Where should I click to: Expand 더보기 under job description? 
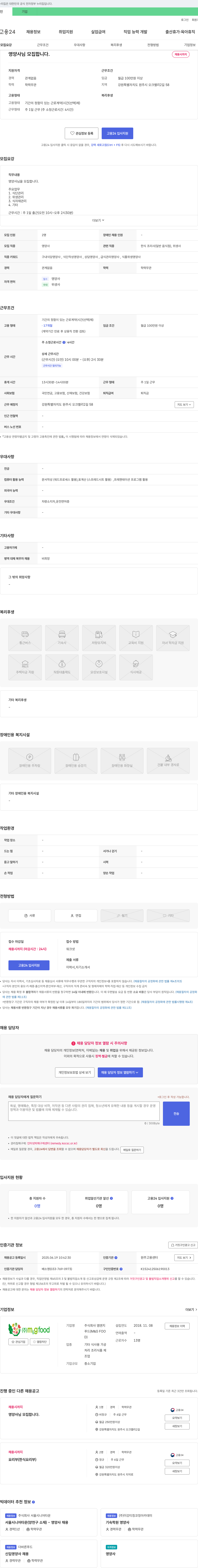(98, 220)
